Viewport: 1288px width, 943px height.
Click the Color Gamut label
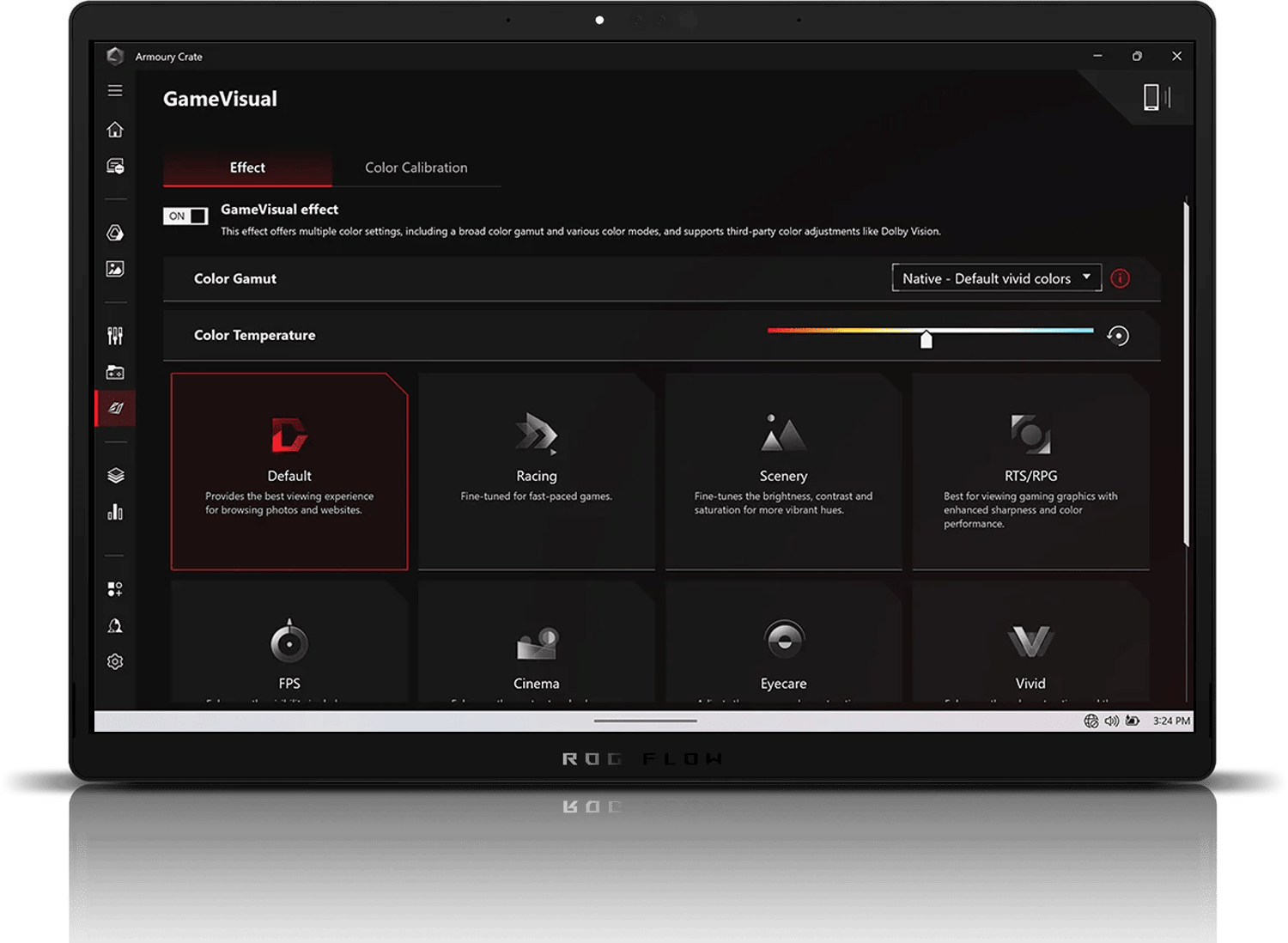tap(235, 278)
